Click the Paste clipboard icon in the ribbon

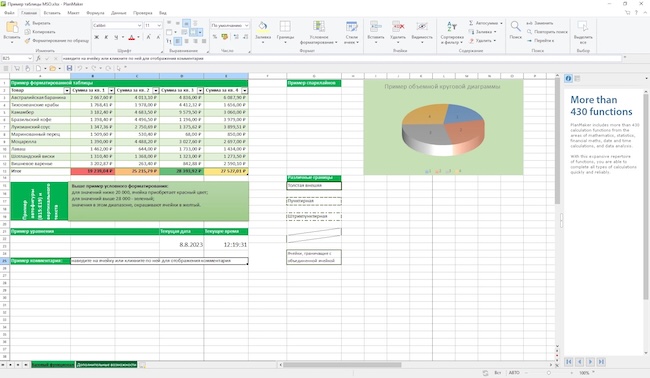(x=12, y=27)
